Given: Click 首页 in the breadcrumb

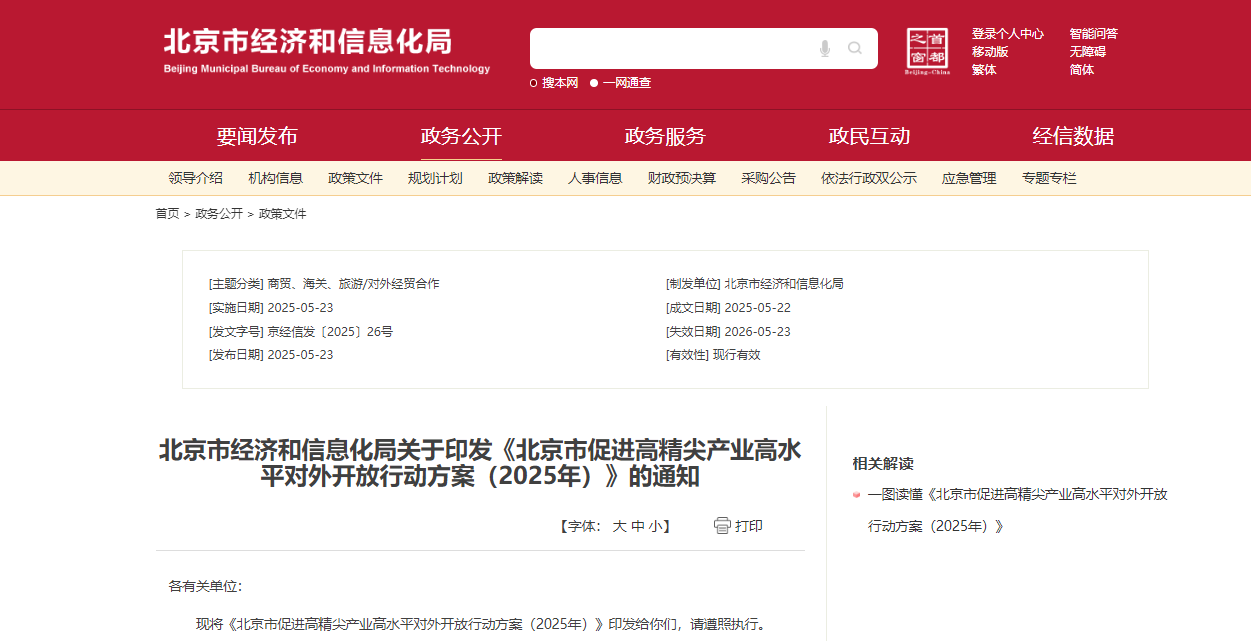Looking at the screenshot, I should click(167, 214).
